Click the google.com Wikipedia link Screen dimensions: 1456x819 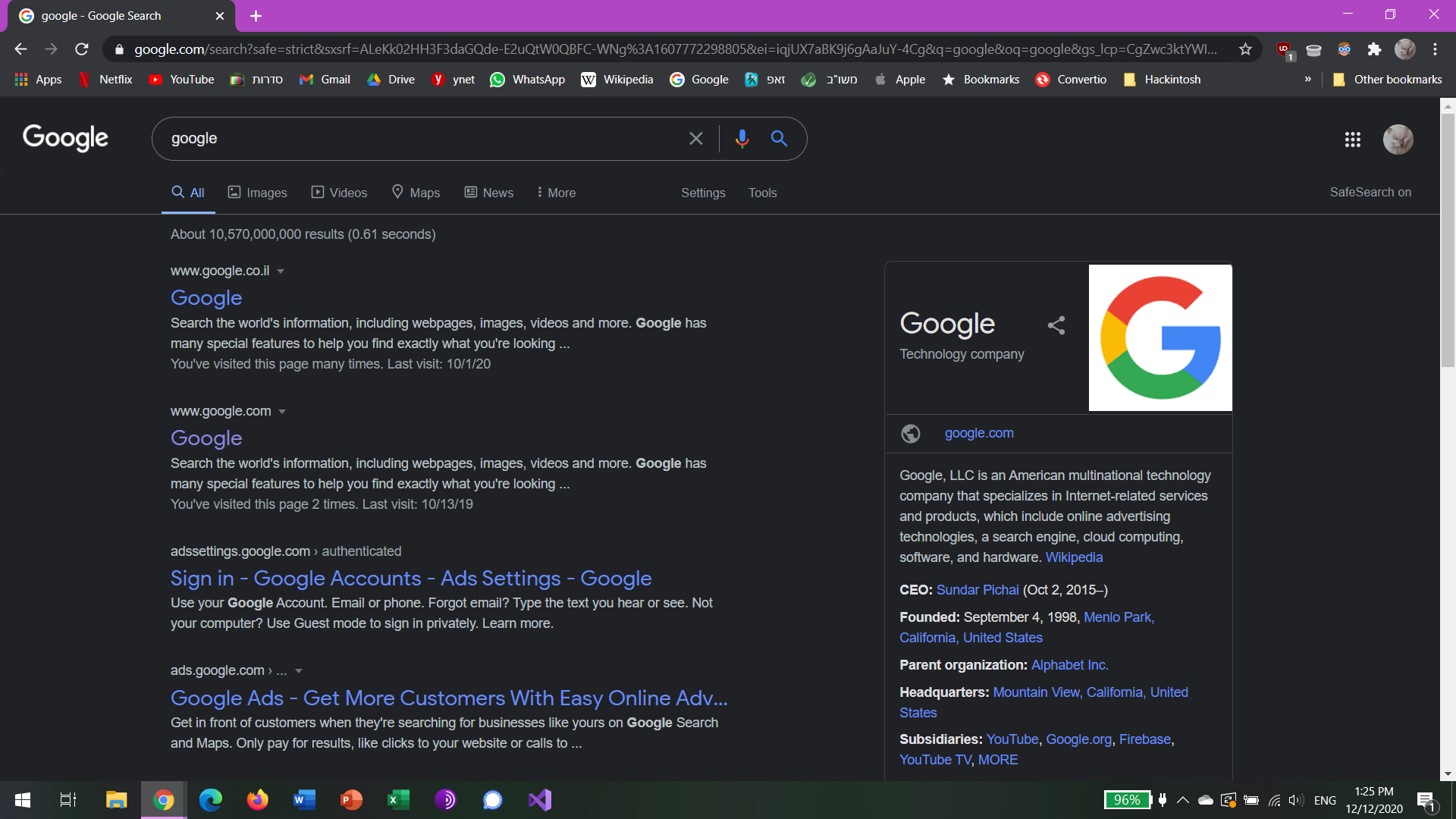[1074, 557]
